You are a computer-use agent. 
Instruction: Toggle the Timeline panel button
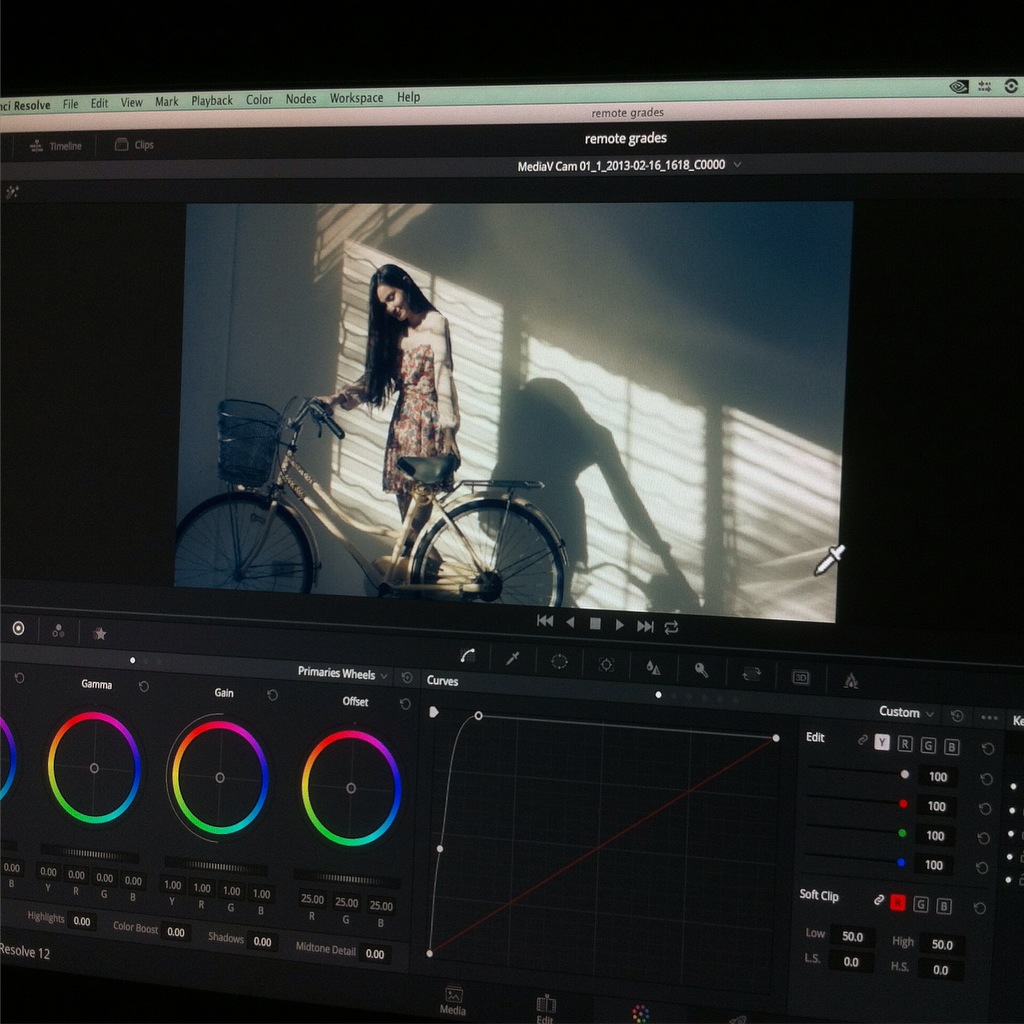[56, 146]
